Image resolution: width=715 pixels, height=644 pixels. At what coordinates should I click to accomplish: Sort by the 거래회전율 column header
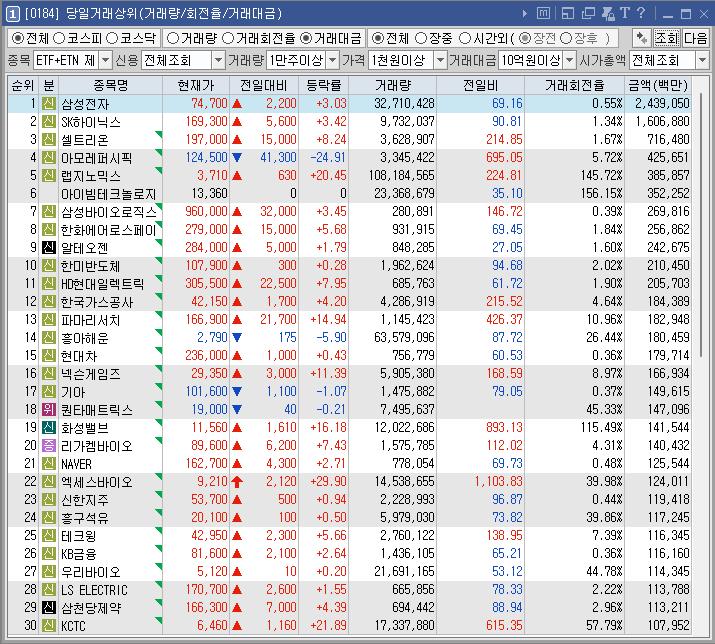coord(574,85)
